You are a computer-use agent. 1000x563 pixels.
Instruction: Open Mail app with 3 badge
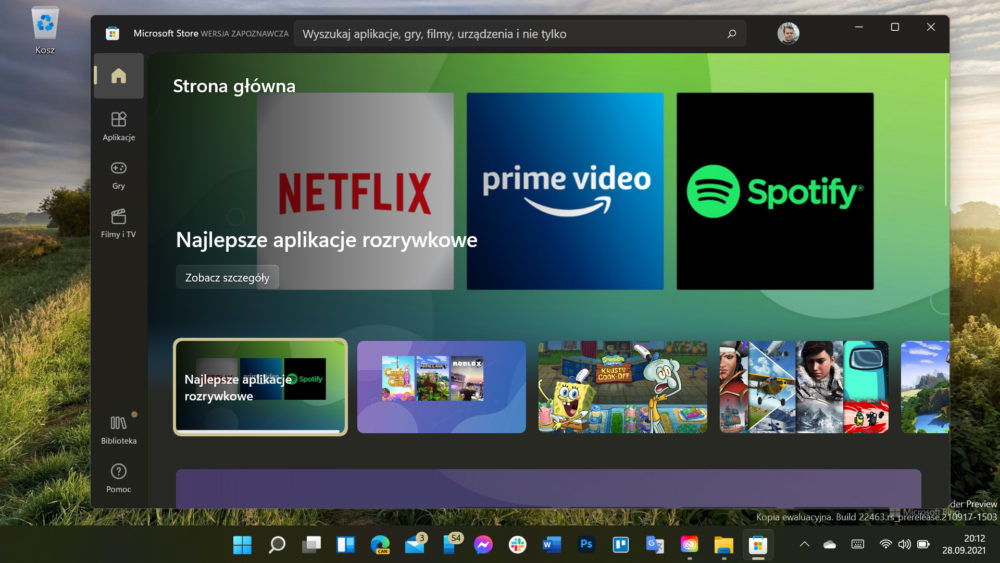[x=415, y=545]
